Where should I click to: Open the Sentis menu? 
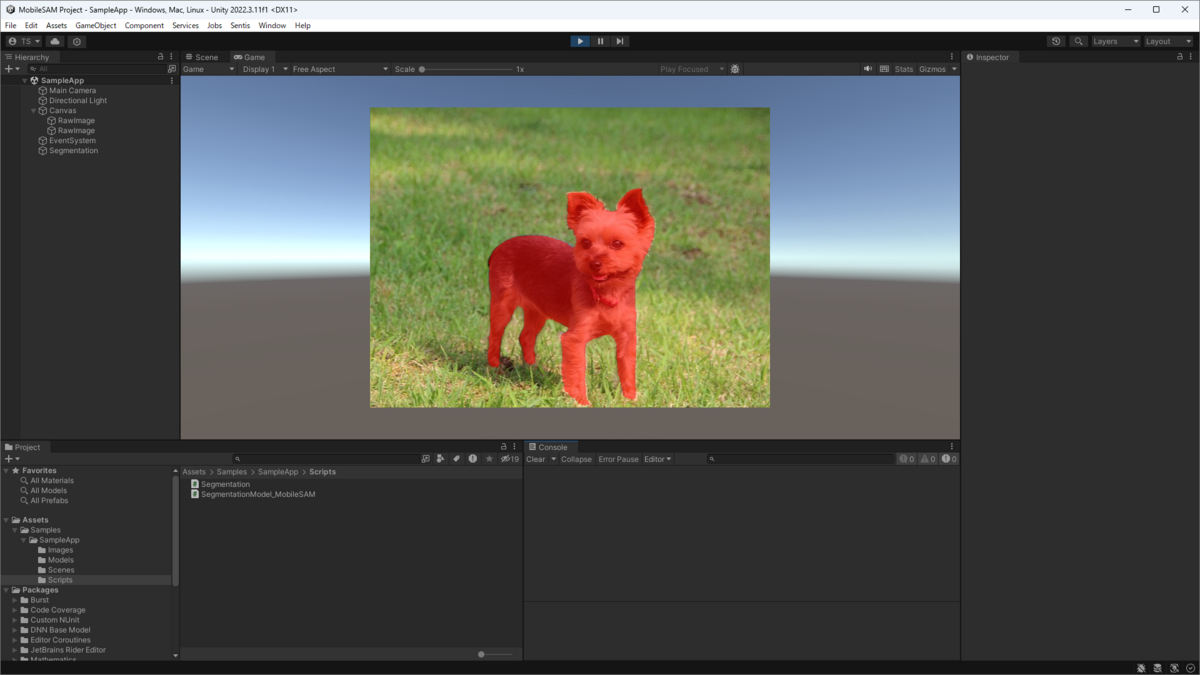(x=240, y=25)
